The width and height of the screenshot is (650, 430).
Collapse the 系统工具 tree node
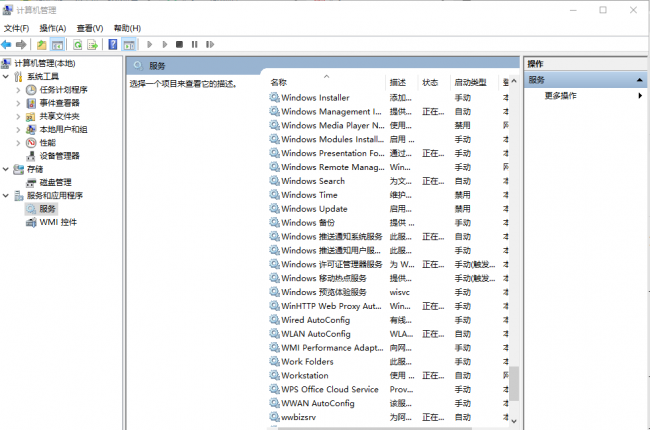click(x=6, y=76)
